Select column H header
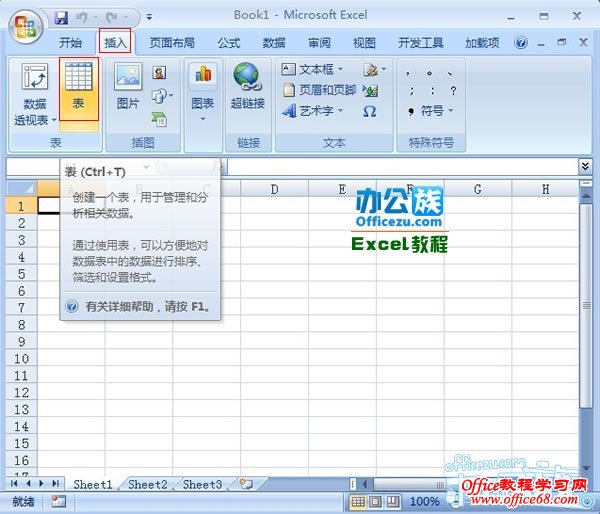The image size is (600, 514). [545, 189]
